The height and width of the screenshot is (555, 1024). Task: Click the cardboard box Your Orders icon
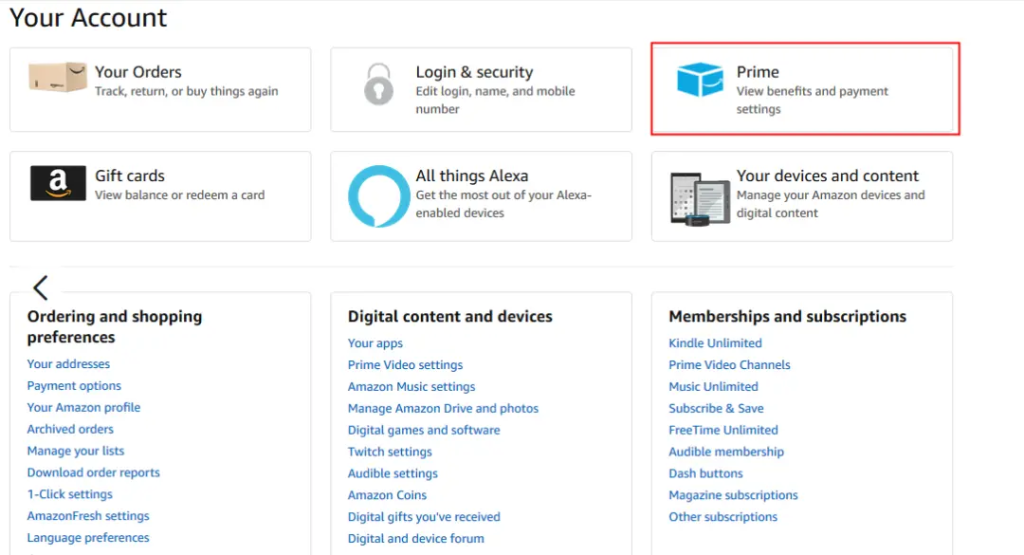(57, 77)
